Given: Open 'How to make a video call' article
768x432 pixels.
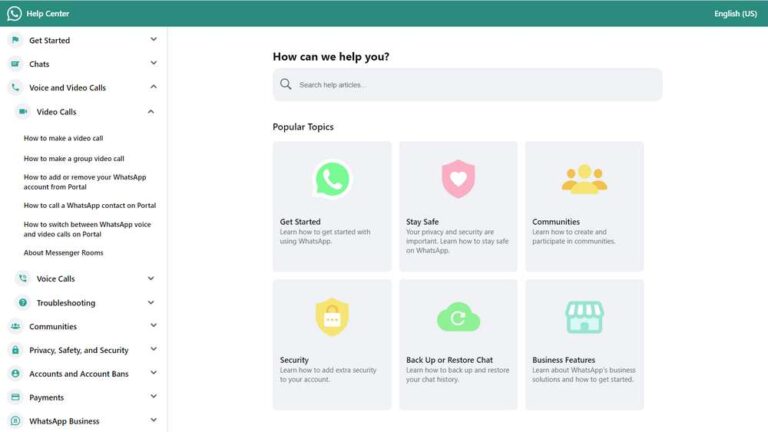Looking at the screenshot, I should point(63,138).
